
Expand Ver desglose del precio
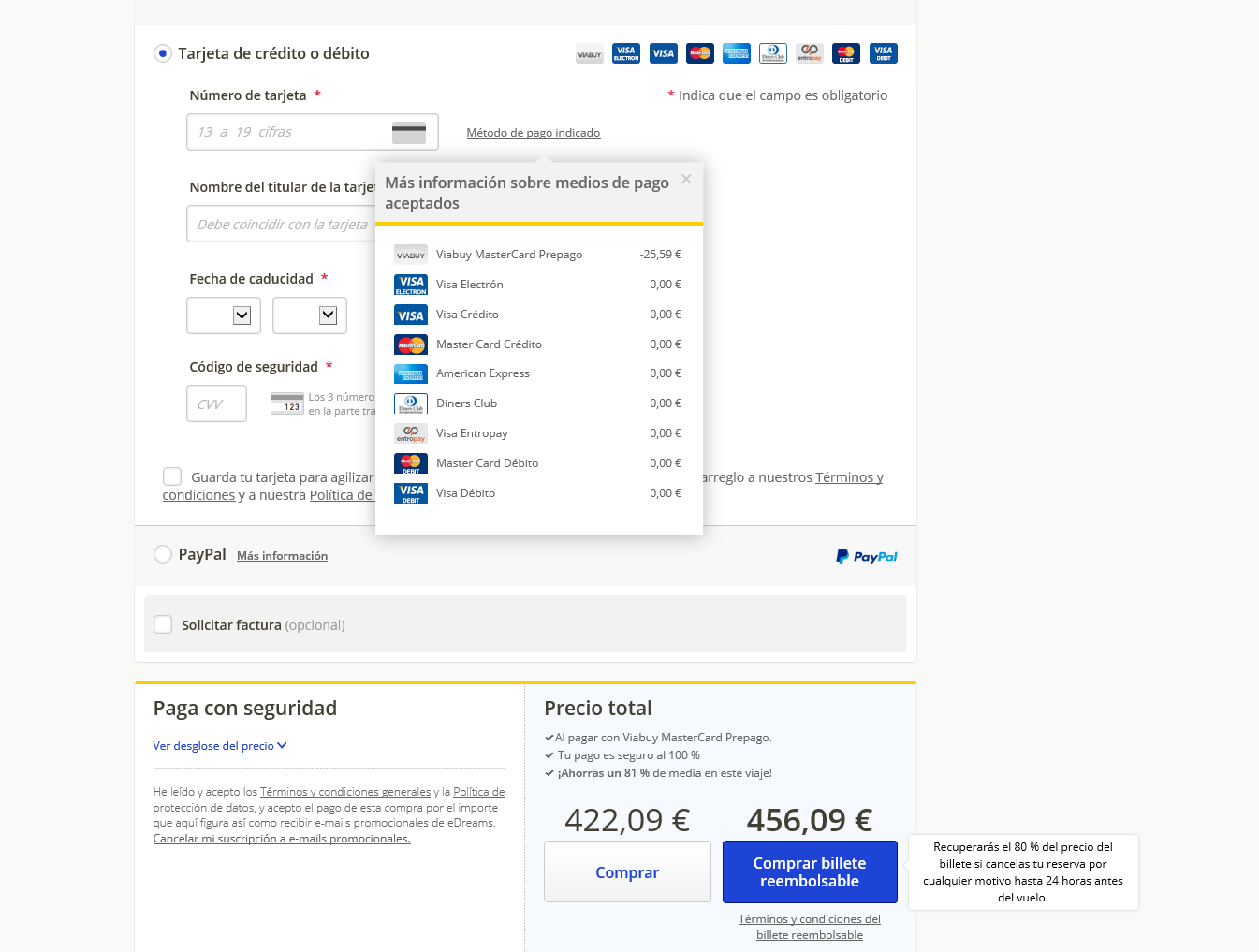click(x=220, y=746)
